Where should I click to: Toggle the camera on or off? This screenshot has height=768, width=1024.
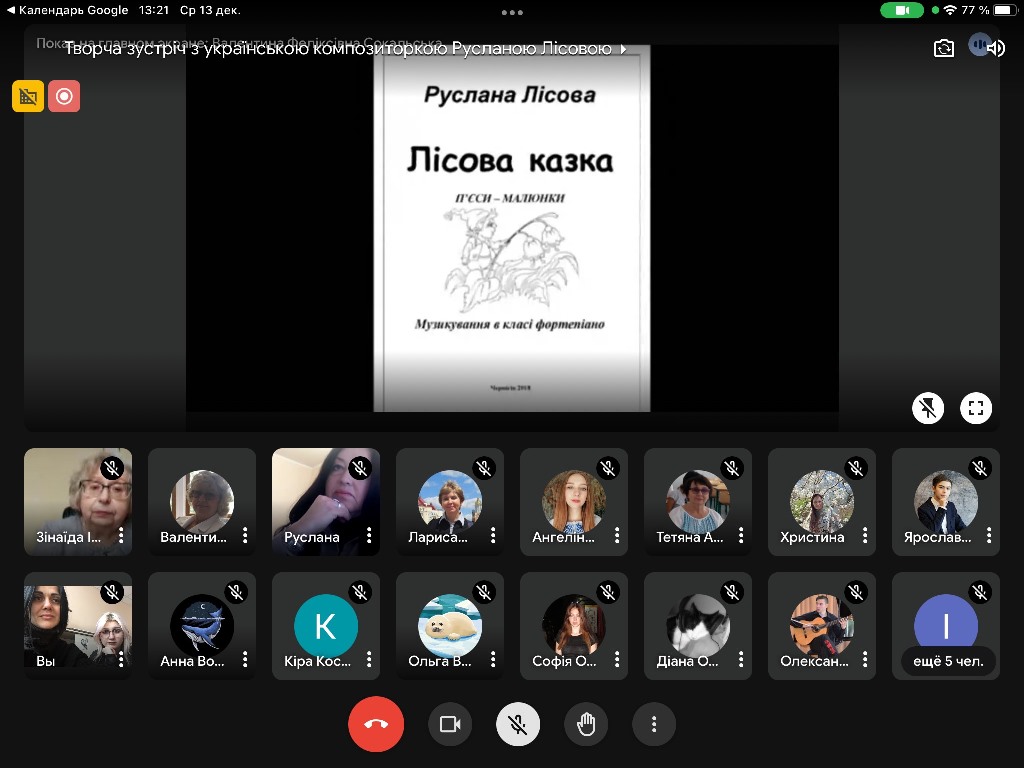tap(450, 724)
